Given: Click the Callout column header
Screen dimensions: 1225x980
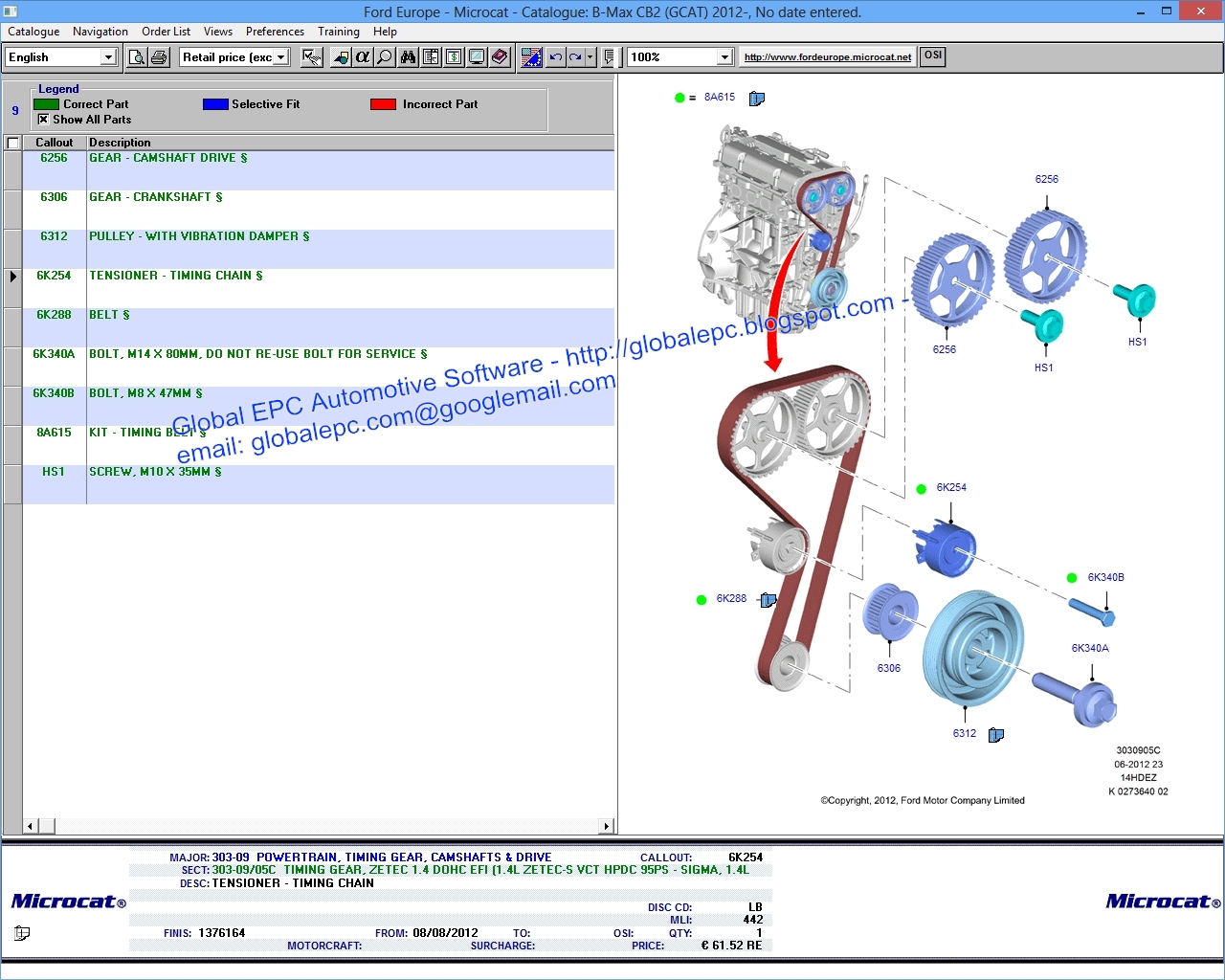Looking at the screenshot, I should pos(55,143).
